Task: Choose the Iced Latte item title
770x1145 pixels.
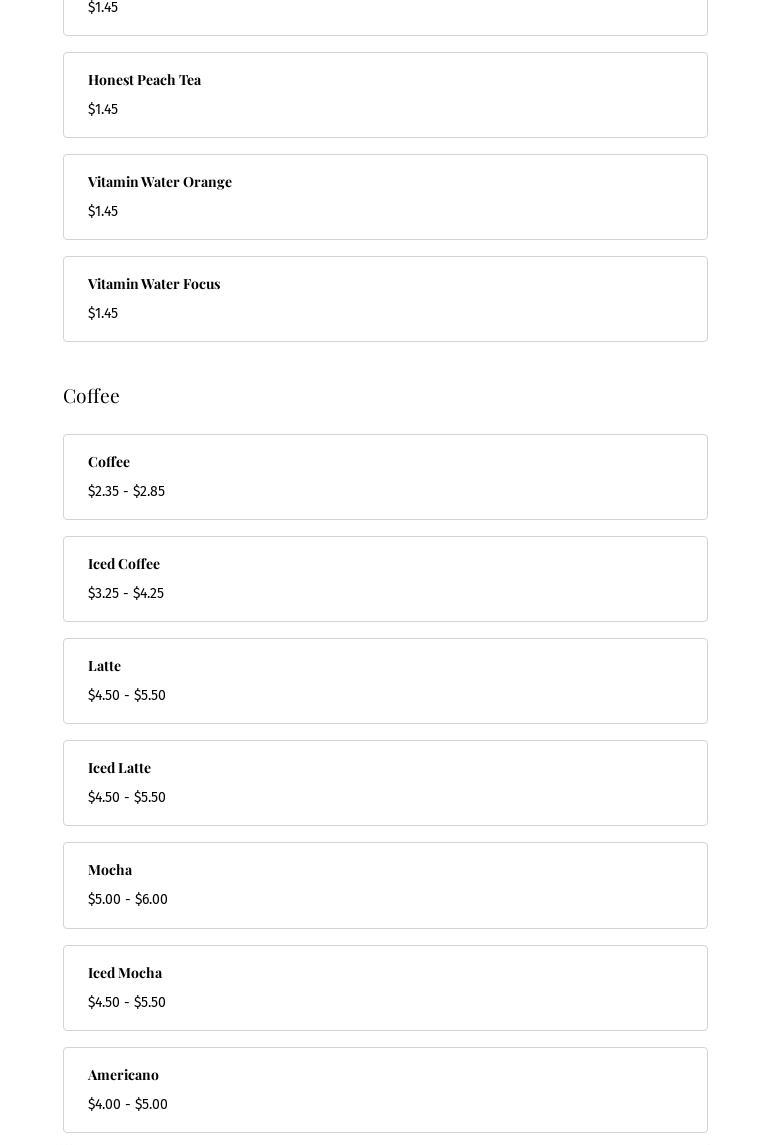Action: [x=119, y=768]
